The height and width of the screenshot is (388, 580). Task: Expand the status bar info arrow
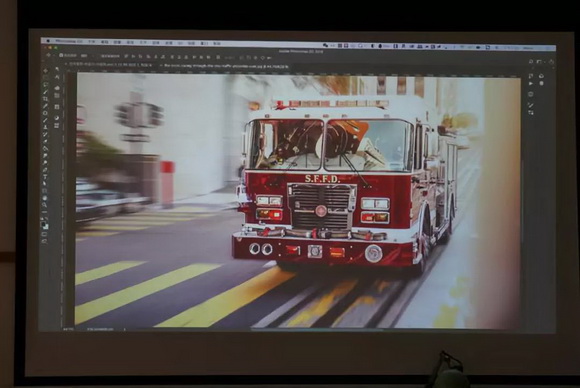click(x=124, y=329)
